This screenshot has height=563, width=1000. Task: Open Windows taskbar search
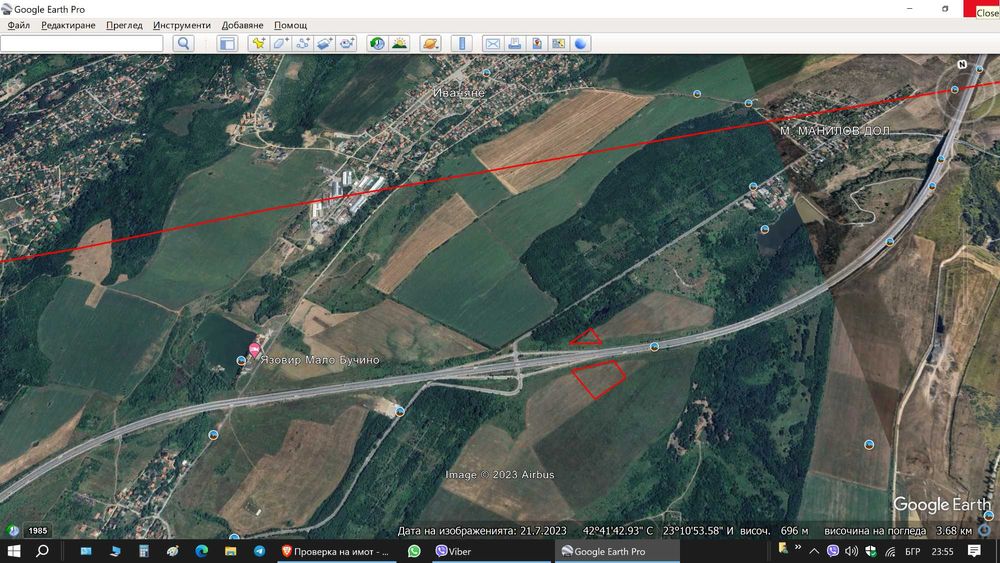42,551
